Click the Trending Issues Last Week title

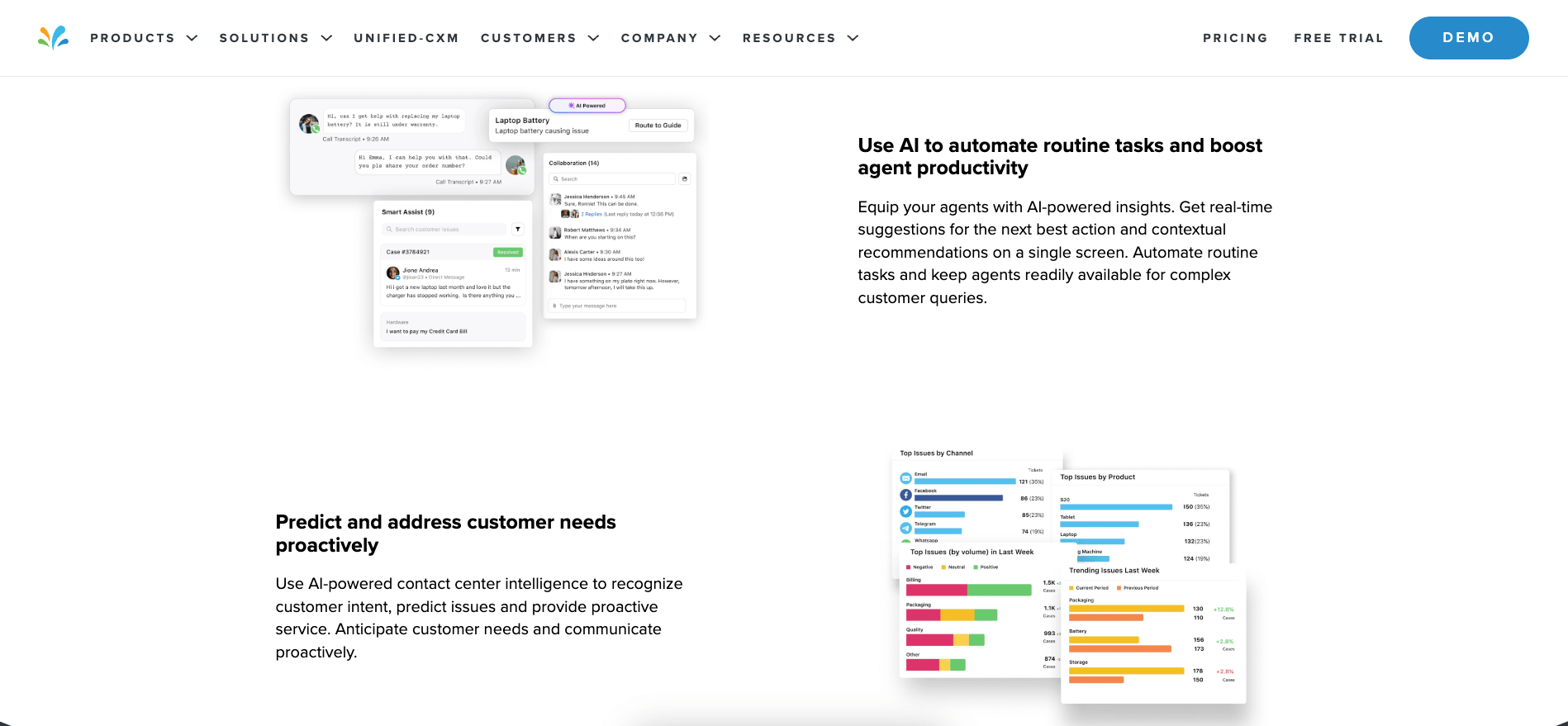point(1114,571)
